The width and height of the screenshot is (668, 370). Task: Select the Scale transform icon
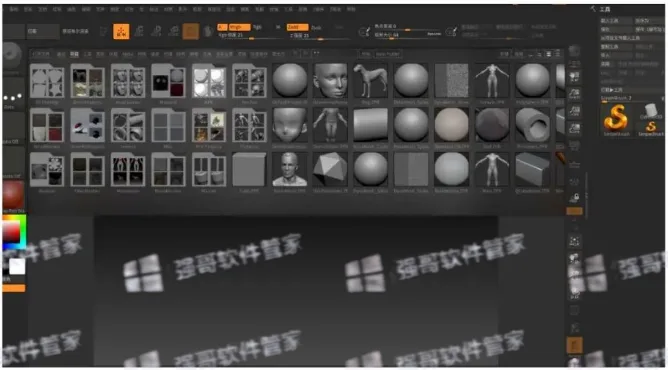(156, 31)
